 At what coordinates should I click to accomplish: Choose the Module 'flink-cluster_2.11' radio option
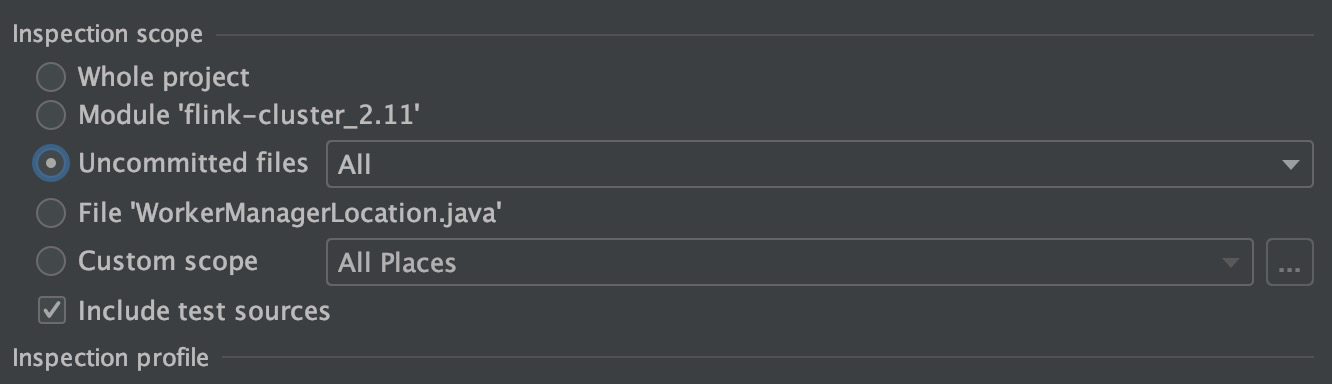coord(50,115)
